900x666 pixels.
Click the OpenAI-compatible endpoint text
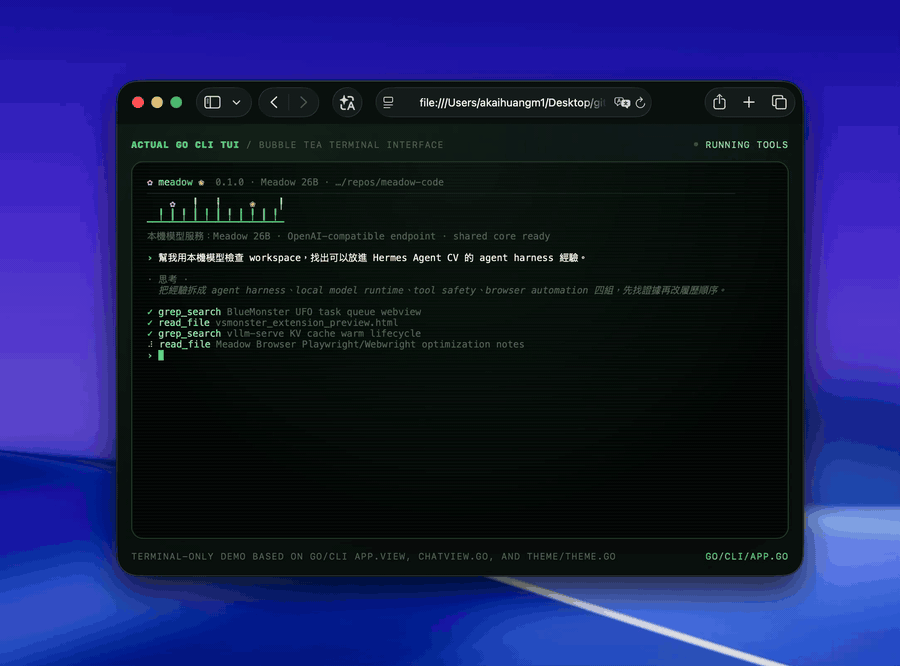tap(361, 236)
